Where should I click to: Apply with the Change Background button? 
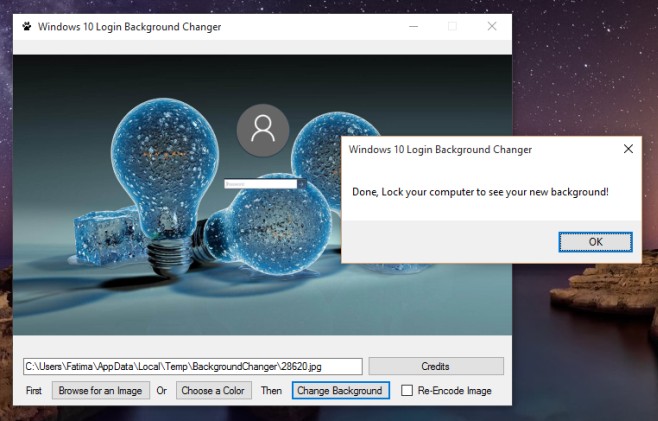coord(340,390)
